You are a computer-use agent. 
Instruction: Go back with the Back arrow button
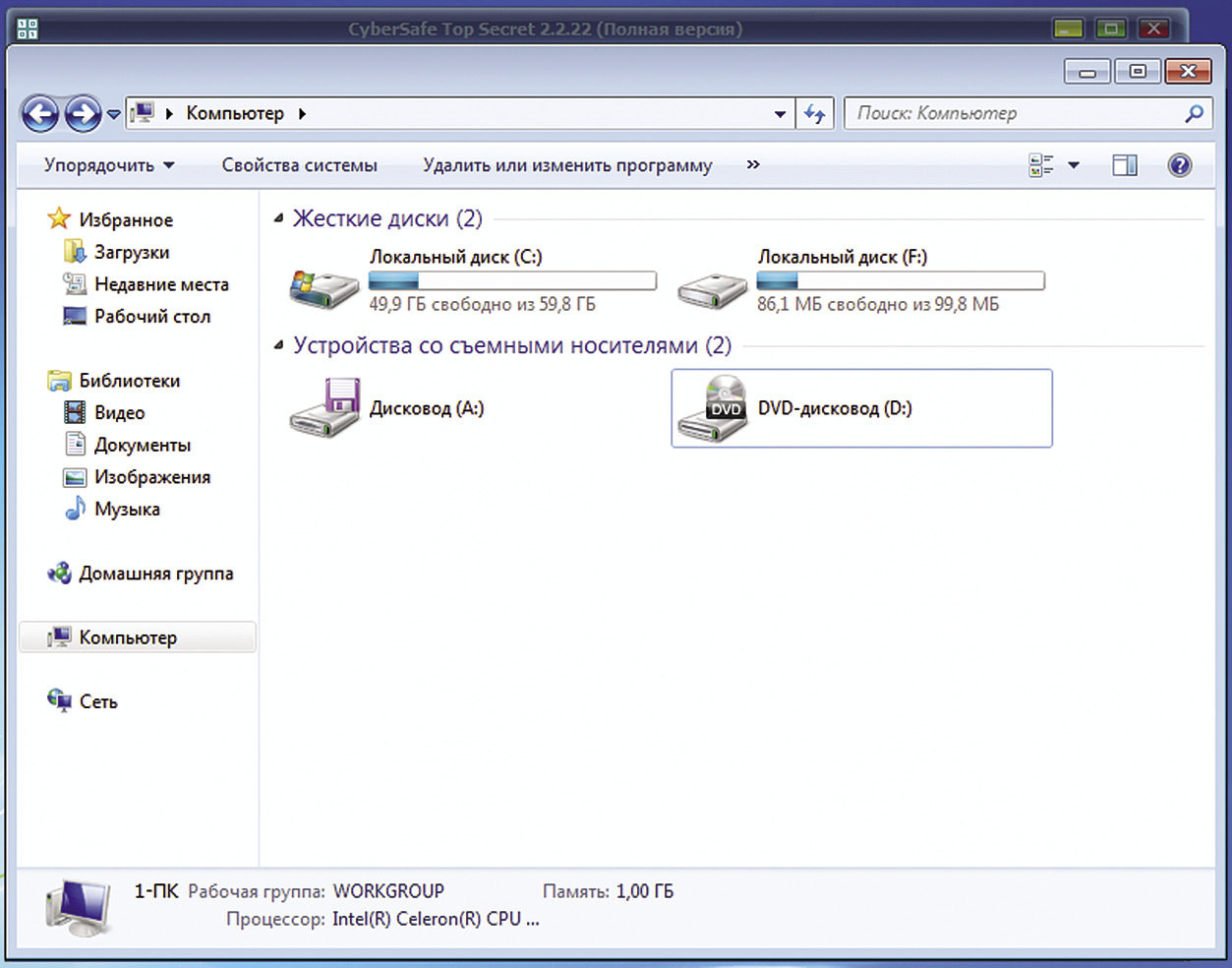click(x=40, y=114)
